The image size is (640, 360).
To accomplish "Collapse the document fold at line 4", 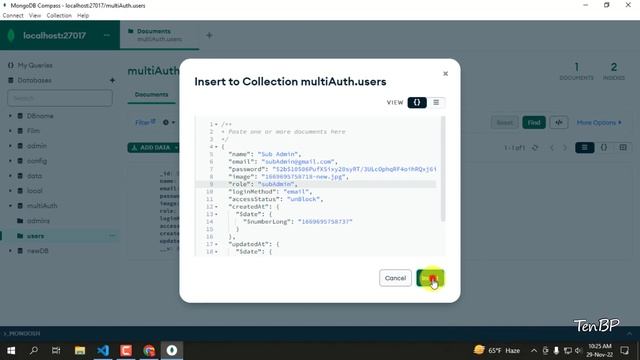I will point(216,147).
